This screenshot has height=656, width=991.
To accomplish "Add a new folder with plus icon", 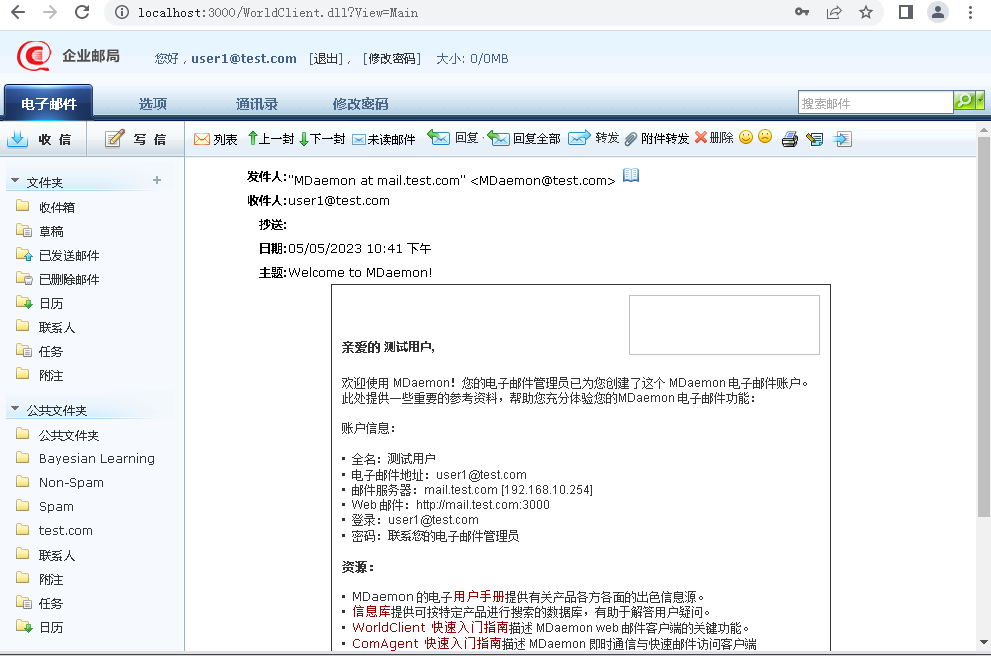I will click(157, 181).
